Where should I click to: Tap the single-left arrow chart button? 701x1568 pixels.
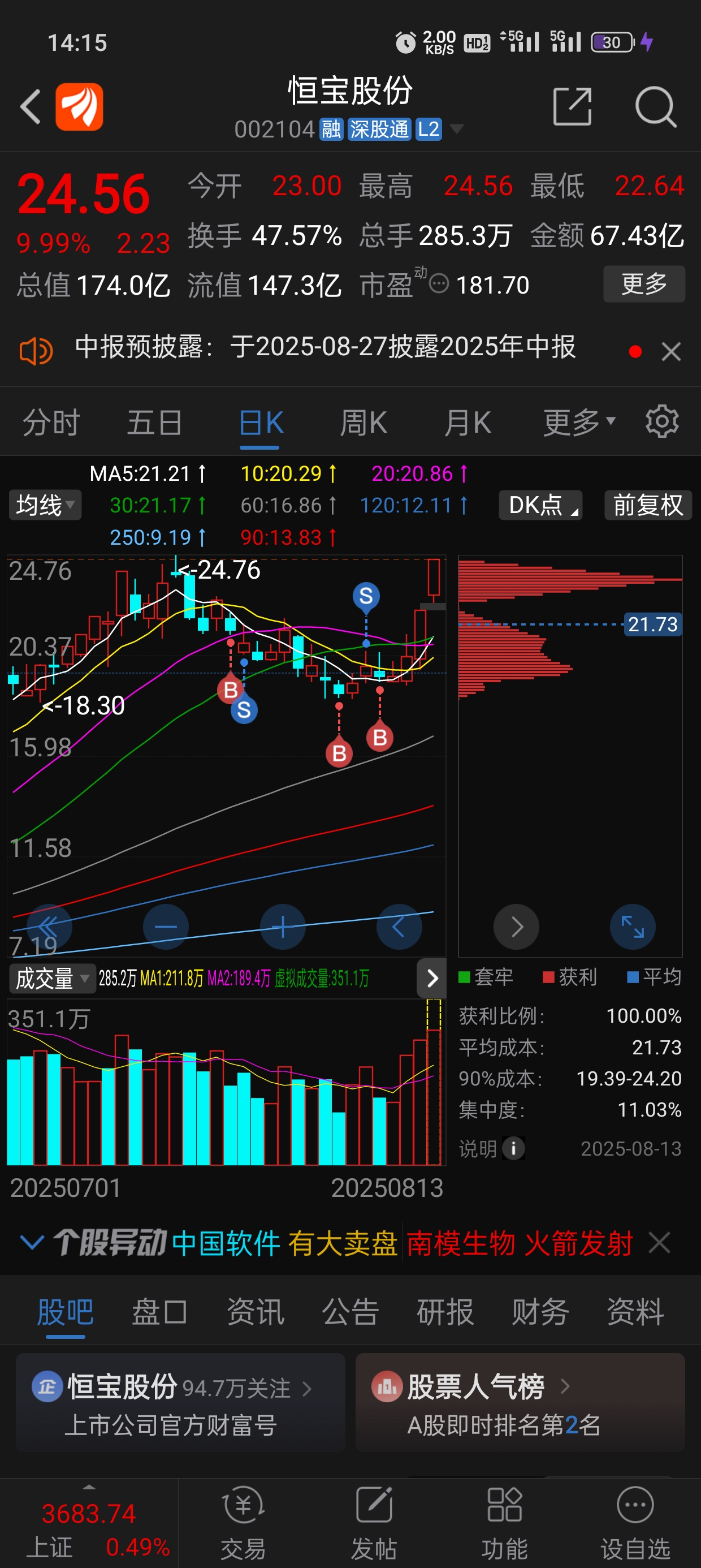click(x=399, y=927)
